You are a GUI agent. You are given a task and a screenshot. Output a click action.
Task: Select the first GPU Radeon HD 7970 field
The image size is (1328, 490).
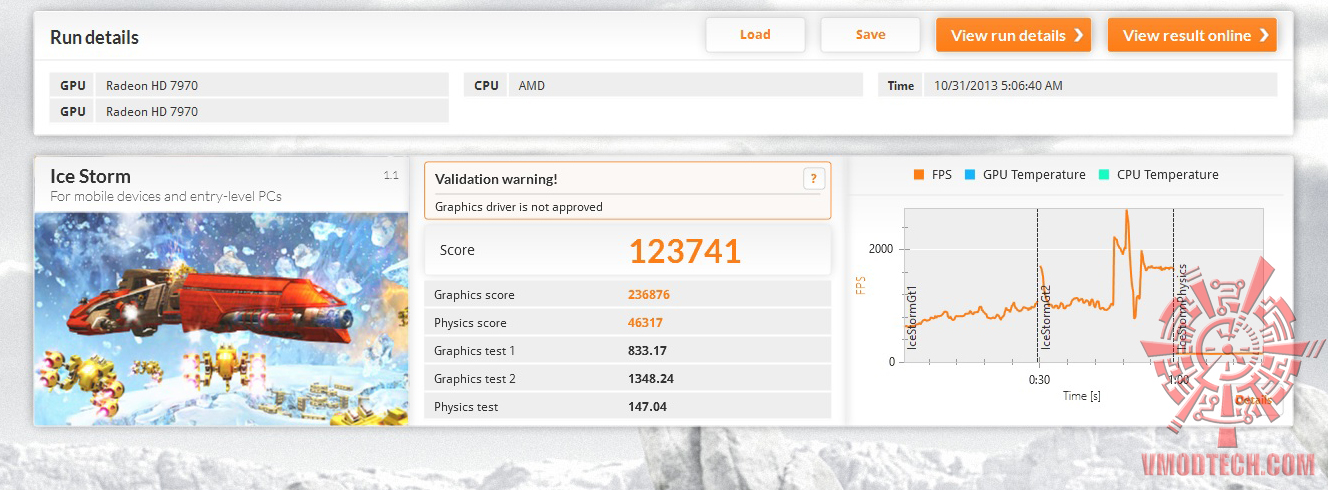pyautogui.click(x=273, y=85)
